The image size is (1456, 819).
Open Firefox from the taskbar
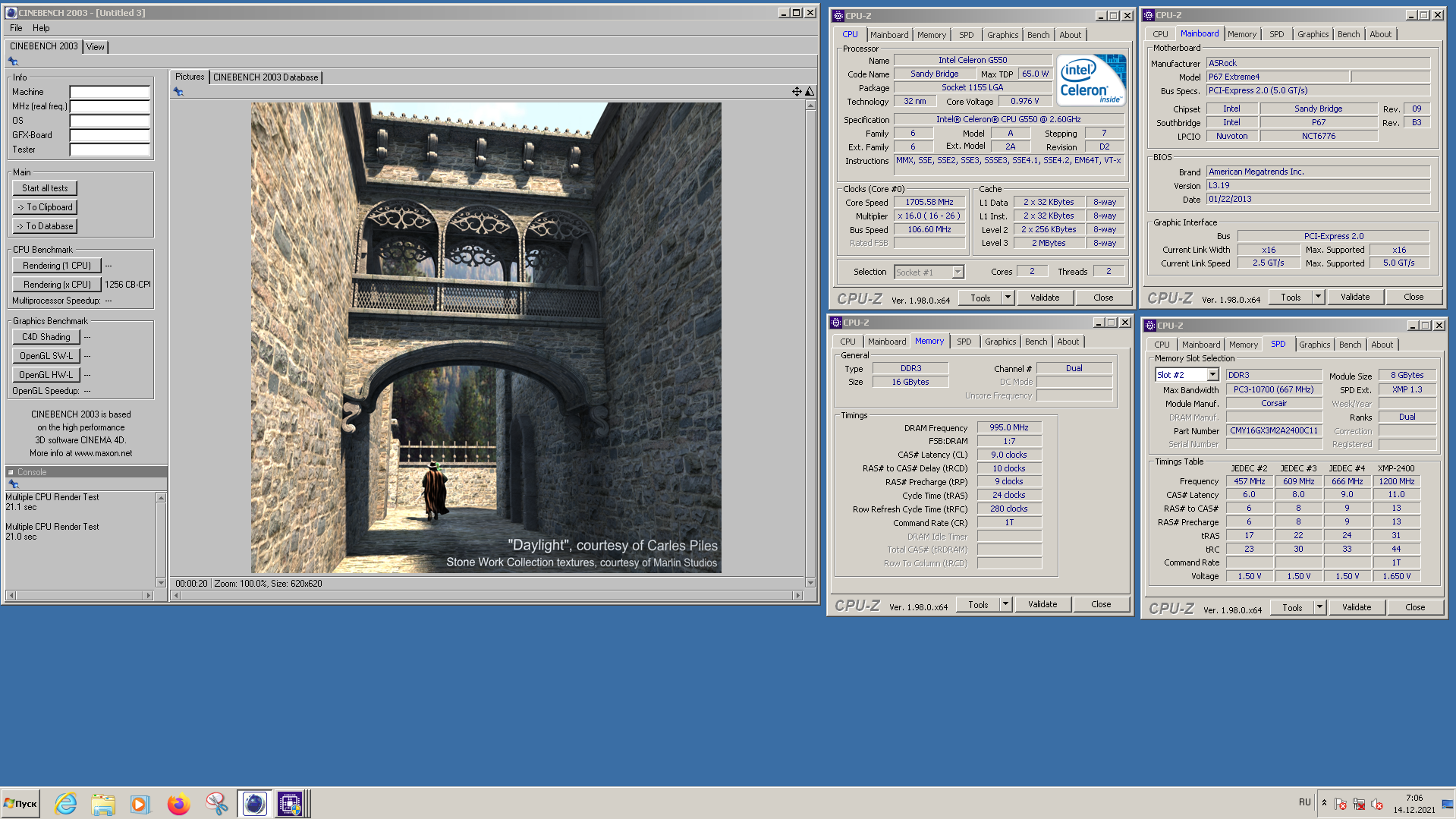(178, 803)
